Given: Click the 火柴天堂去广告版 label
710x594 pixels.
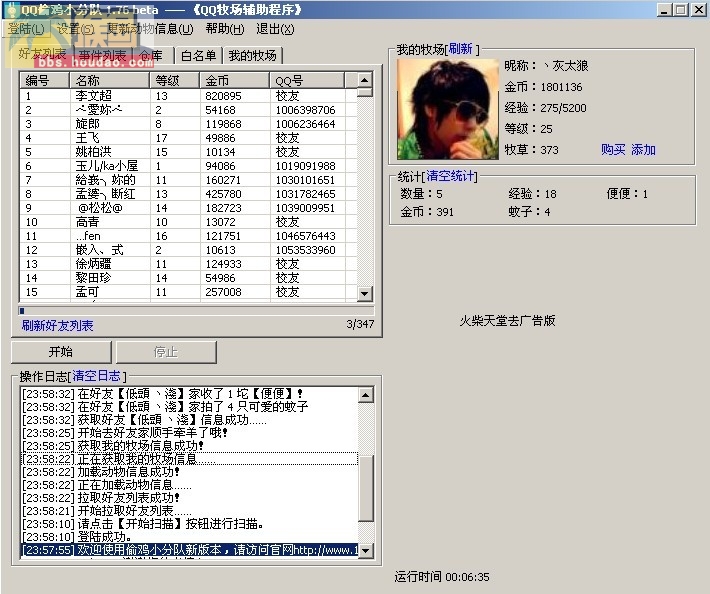Looking at the screenshot, I should pos(507,321).
